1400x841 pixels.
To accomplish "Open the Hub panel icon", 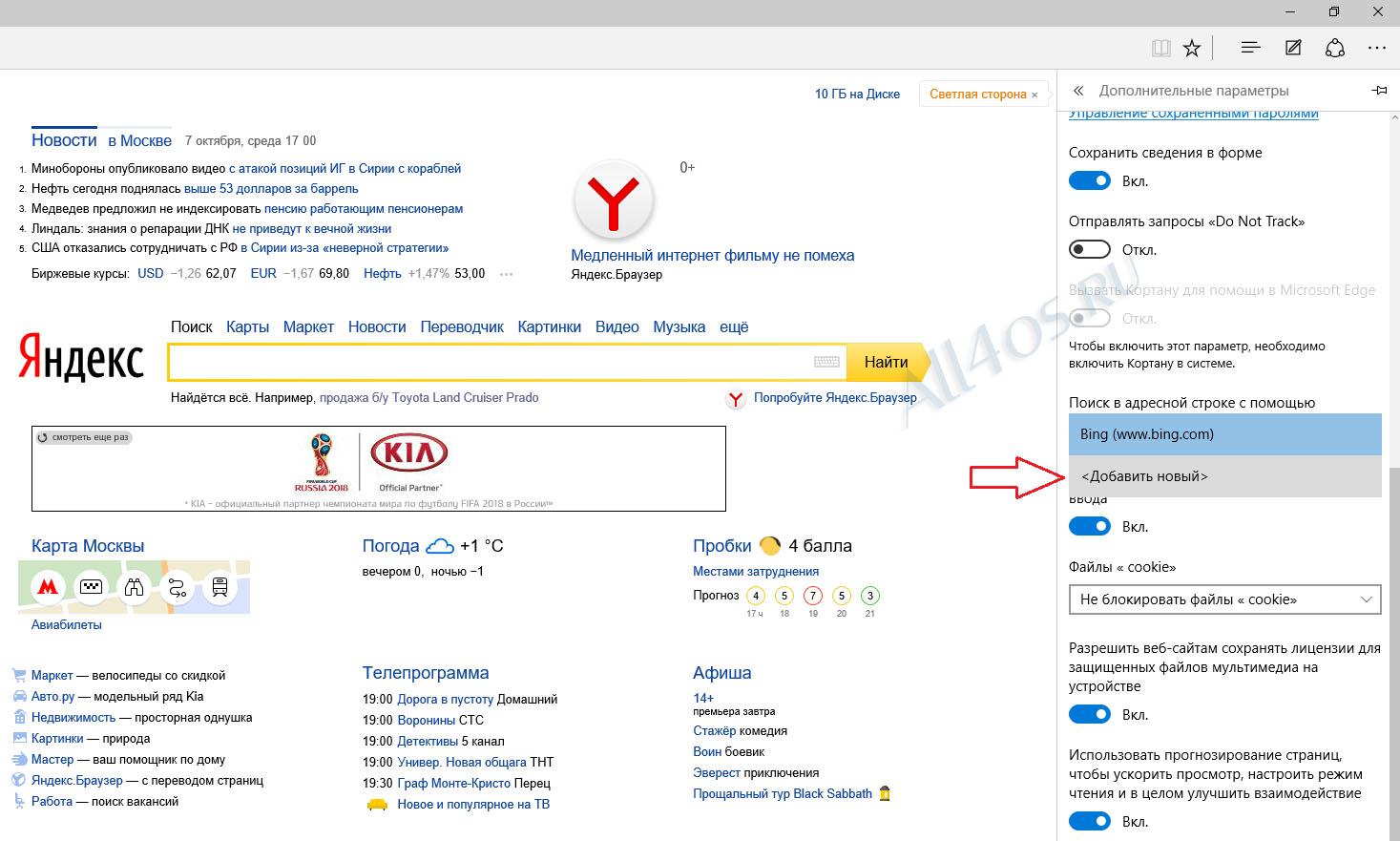I will coord(1251,48).
